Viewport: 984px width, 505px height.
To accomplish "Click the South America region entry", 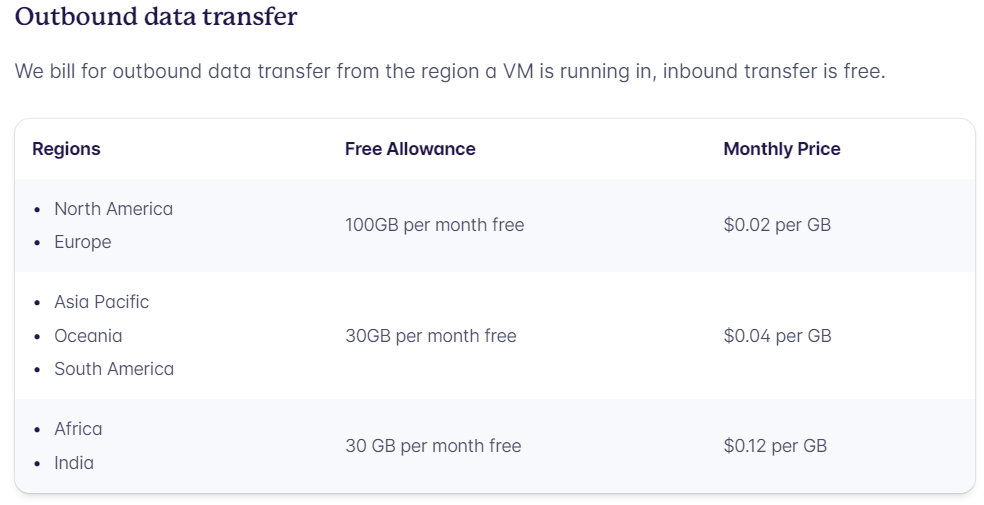I will click(x=114, y=369).
